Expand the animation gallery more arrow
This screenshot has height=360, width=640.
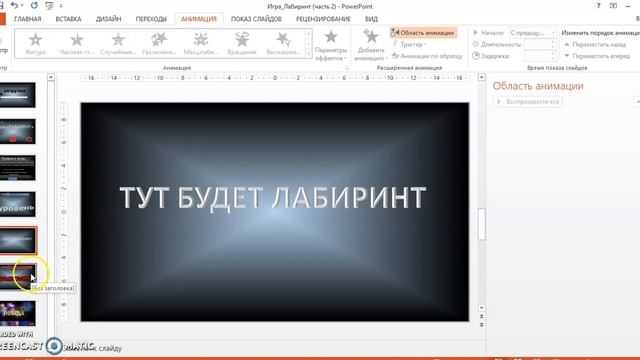pyautogui.click(x=309, y=53)
